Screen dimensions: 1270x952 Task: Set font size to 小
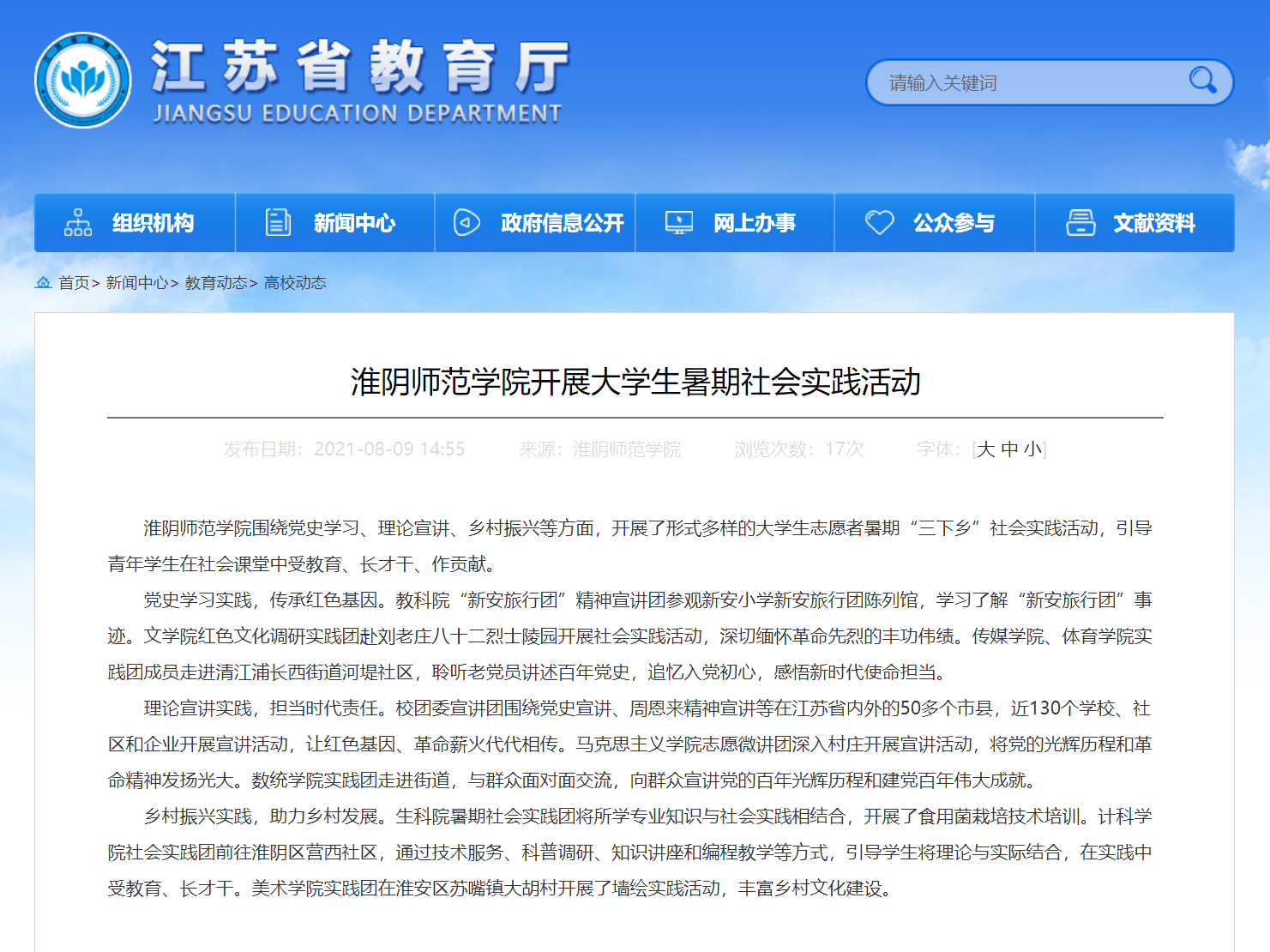1032,449
